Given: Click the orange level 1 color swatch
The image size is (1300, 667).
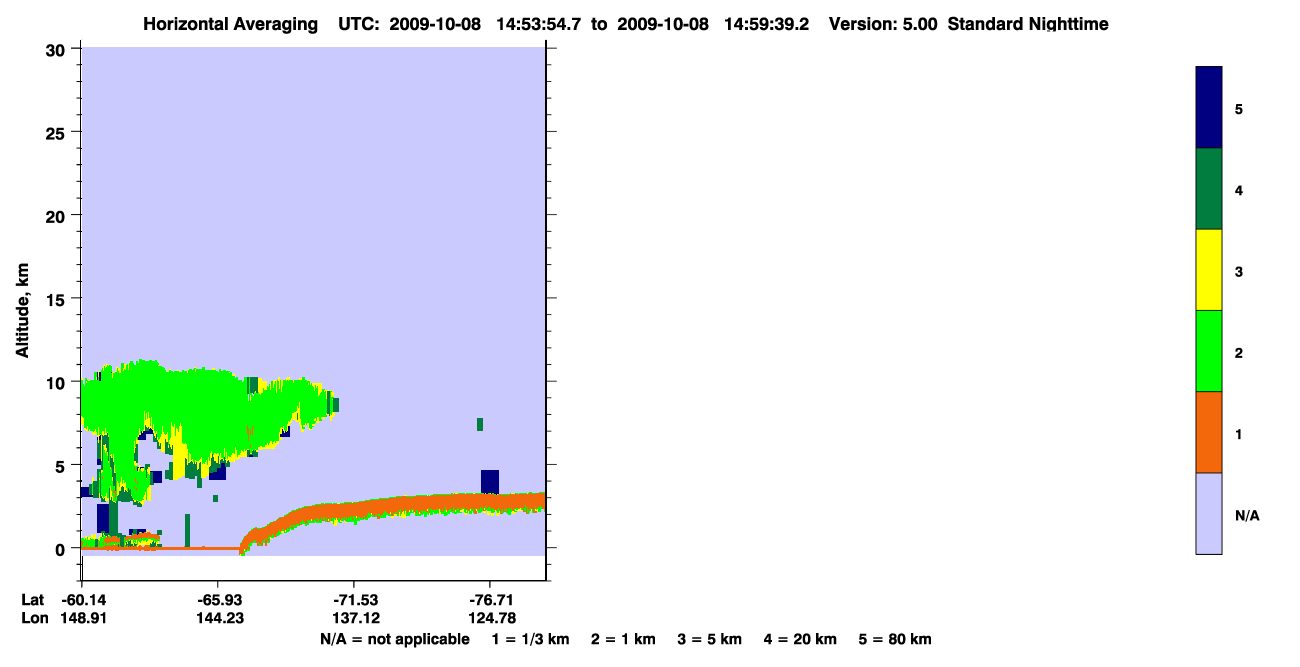Looking at the screenshot, I should click(1209, 432).
